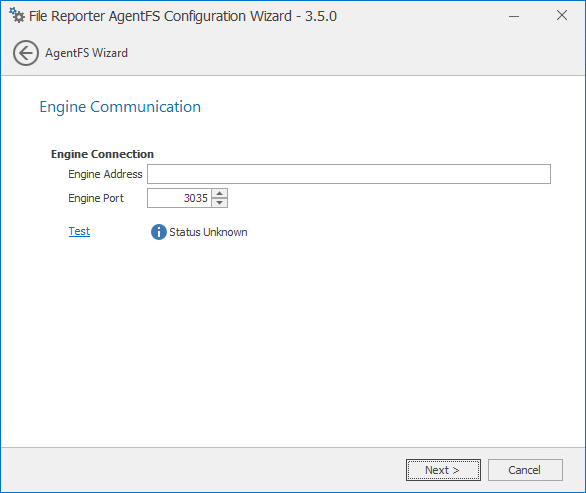Click the Engine Address label
Image resolution: width=586 pixels, height=493 pixels.
tap(105, 174)
